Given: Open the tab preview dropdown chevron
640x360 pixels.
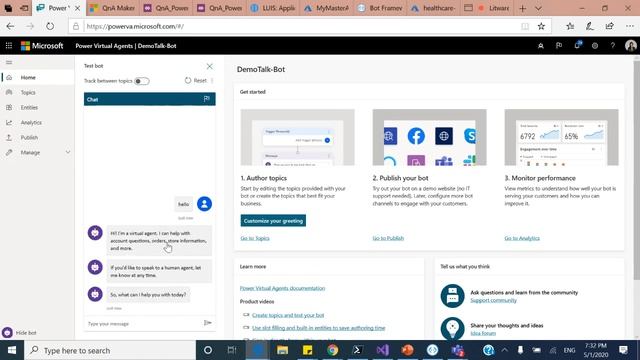Looking at the screenshot, I should (x=538, y=8).
